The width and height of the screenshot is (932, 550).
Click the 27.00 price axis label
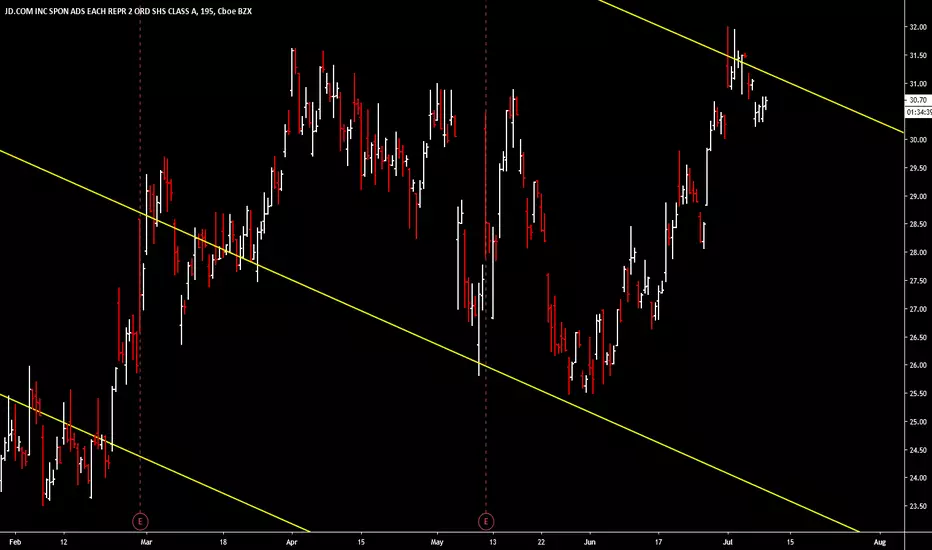click(918, 309)
